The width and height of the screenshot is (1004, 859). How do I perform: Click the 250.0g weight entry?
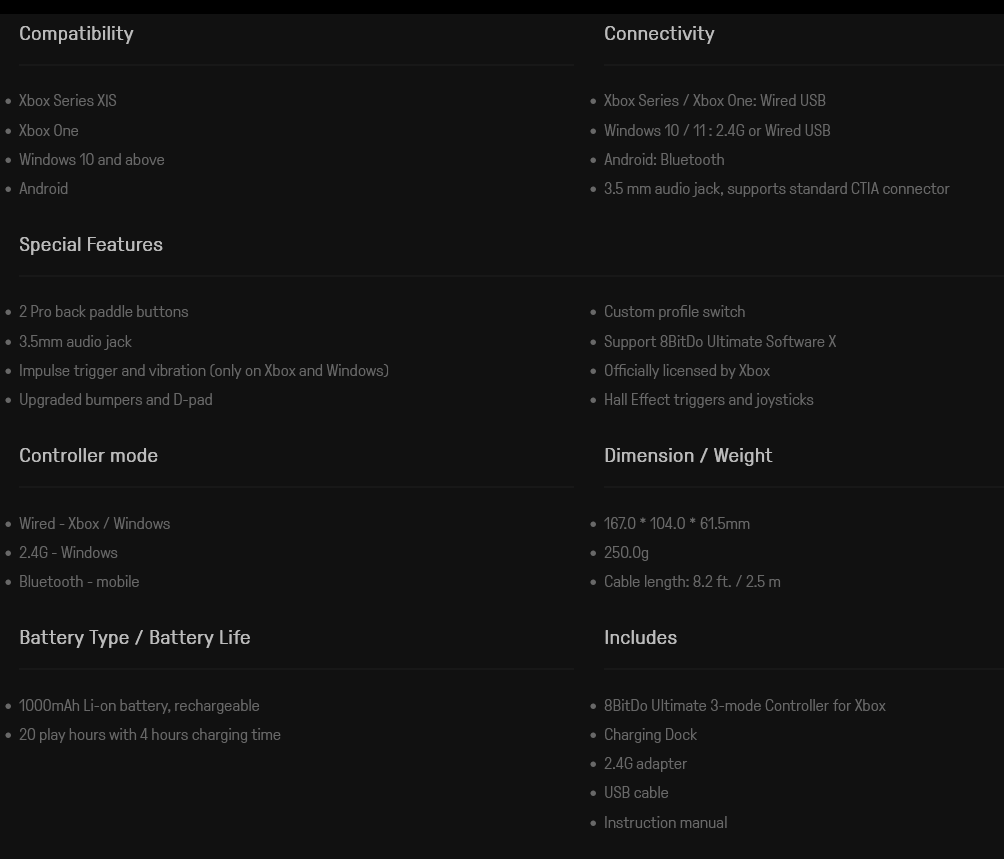(626, 552)
